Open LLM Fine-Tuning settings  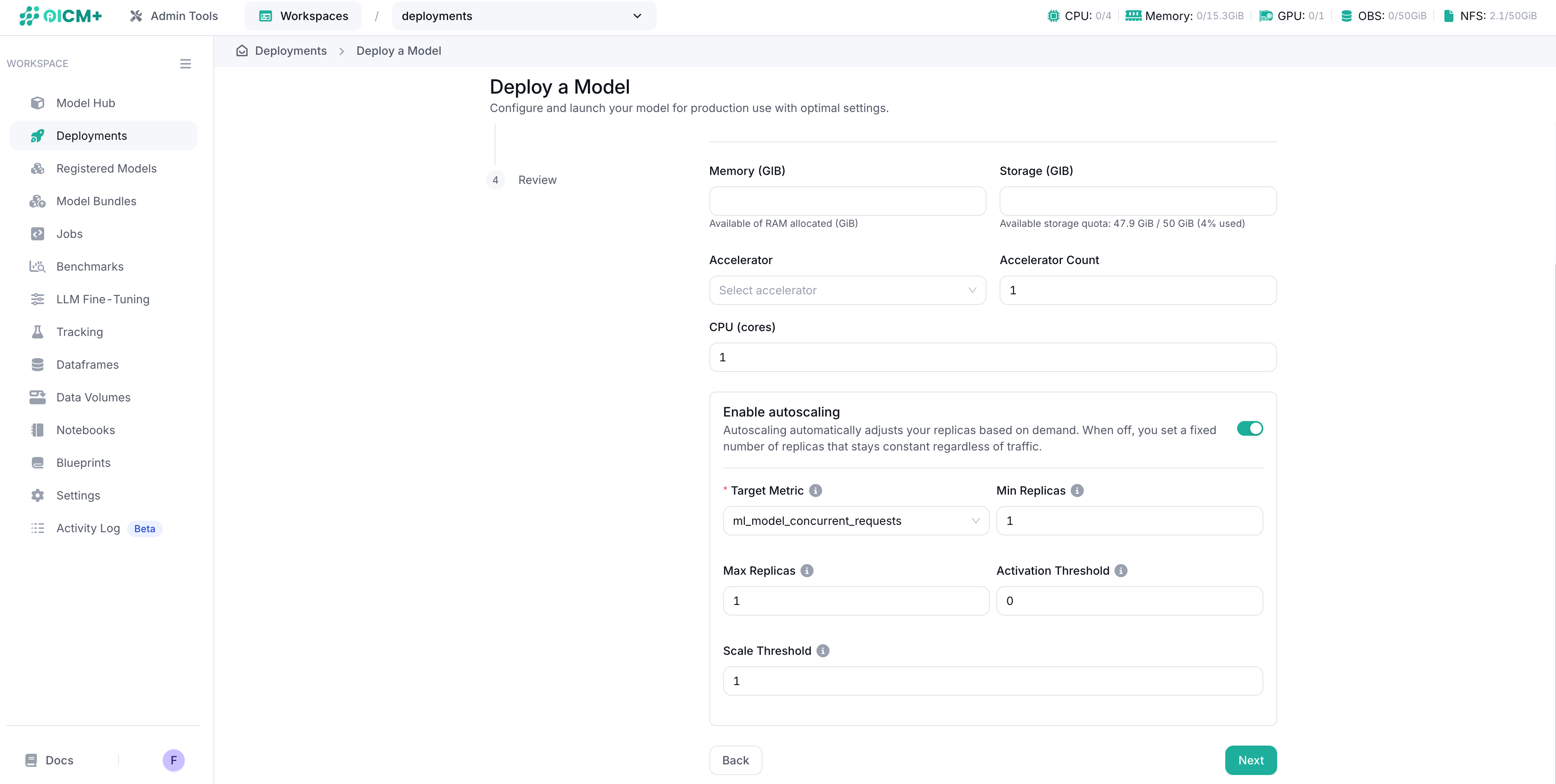(103, 299)
